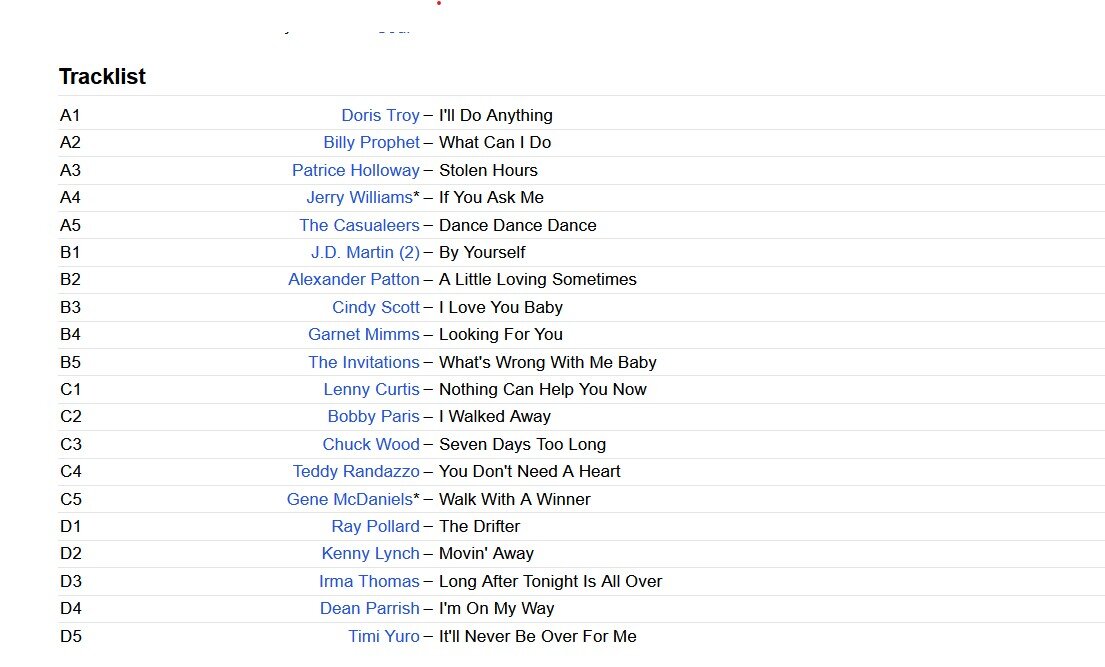1105x667 pixels.
Task: Open Irma Thomas's artist page
Action: tap(369, 581)
